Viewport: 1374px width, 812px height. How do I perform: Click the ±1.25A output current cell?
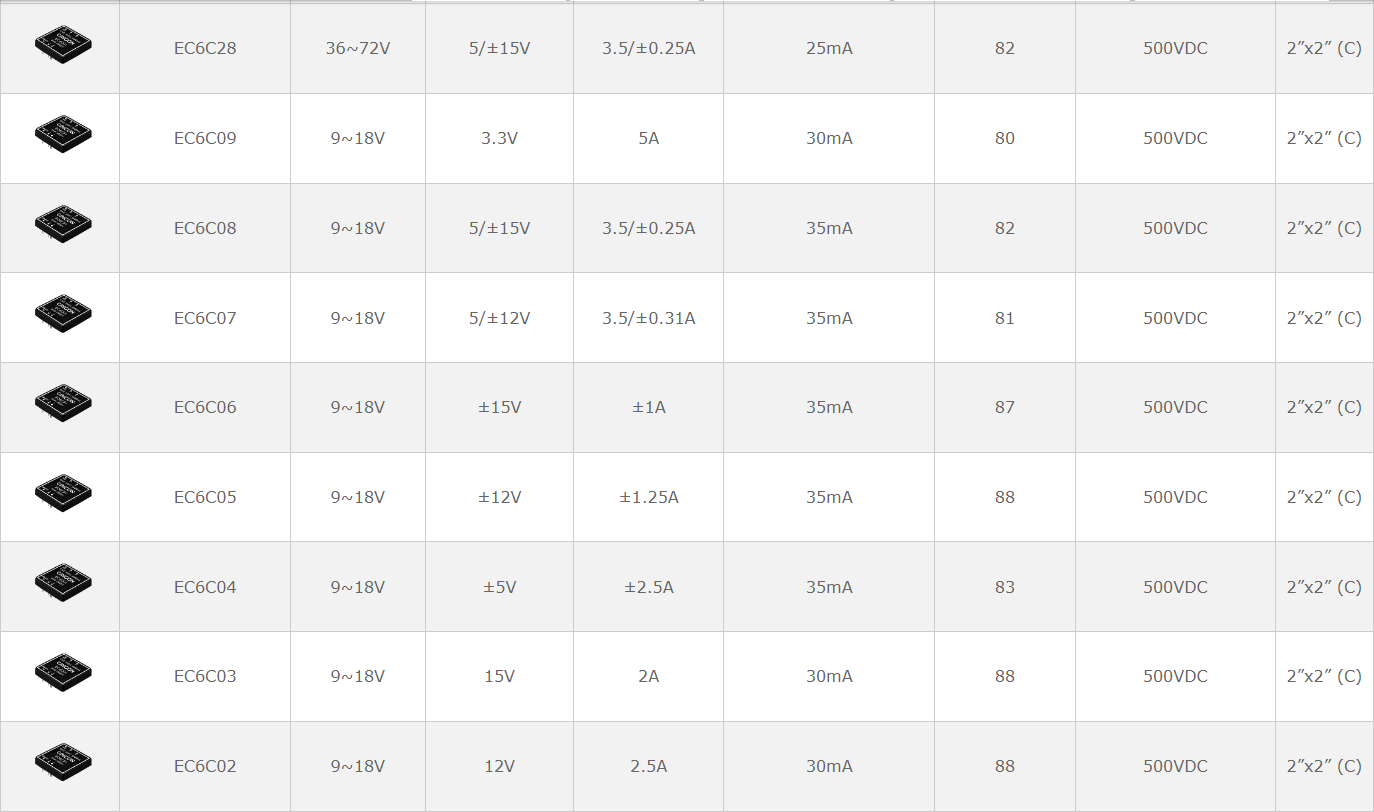point(648,497)
